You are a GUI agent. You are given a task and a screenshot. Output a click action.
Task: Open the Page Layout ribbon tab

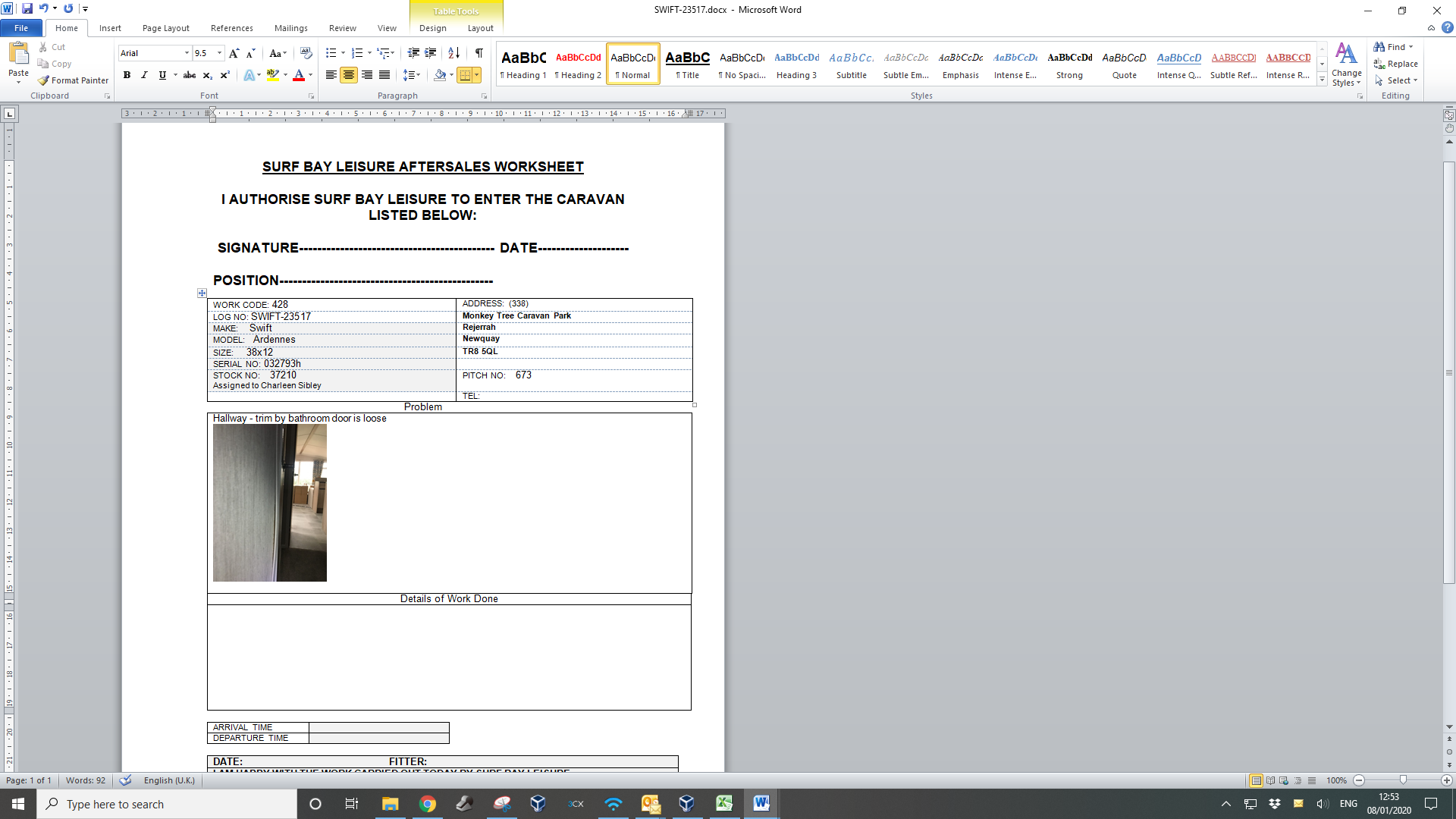pyautogui.click(x=165, y=28)
